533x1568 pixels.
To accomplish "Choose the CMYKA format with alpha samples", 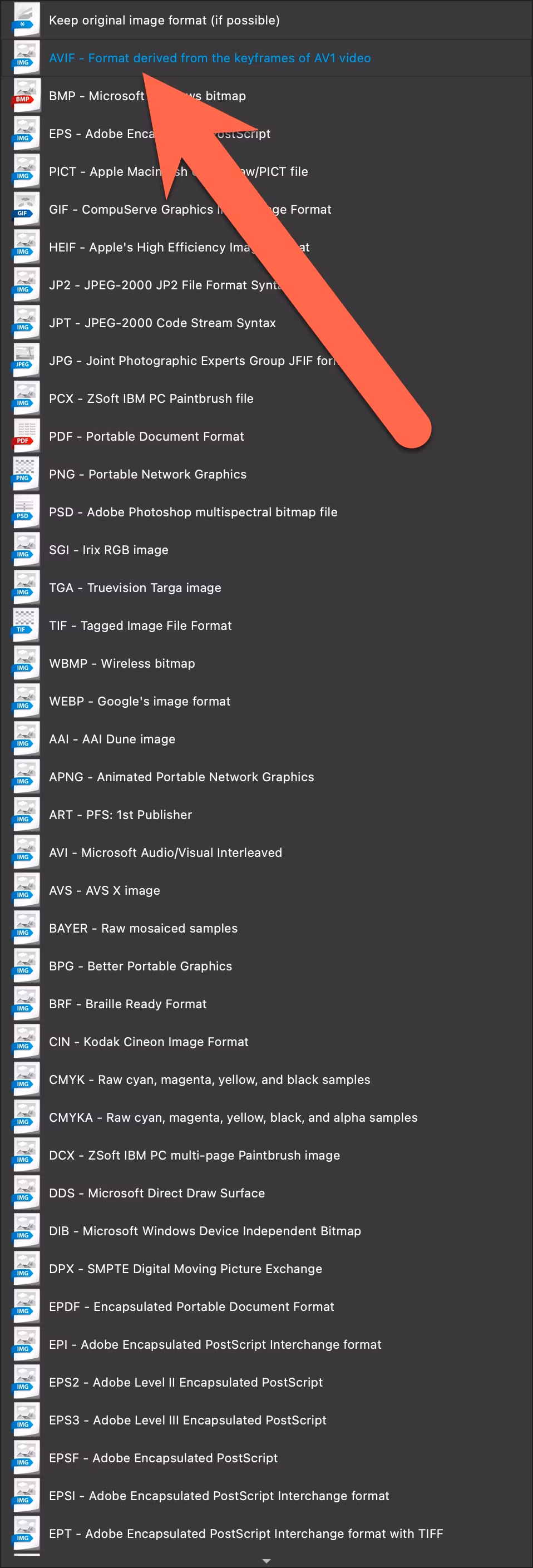I will [x=266, y=1117].
